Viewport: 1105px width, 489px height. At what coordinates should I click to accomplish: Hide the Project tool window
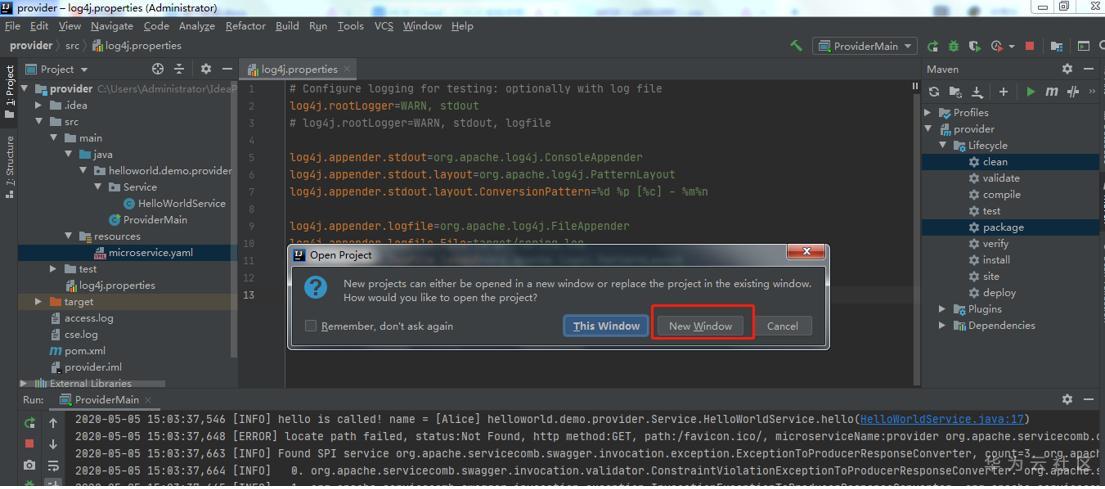[x=227, y=69]
